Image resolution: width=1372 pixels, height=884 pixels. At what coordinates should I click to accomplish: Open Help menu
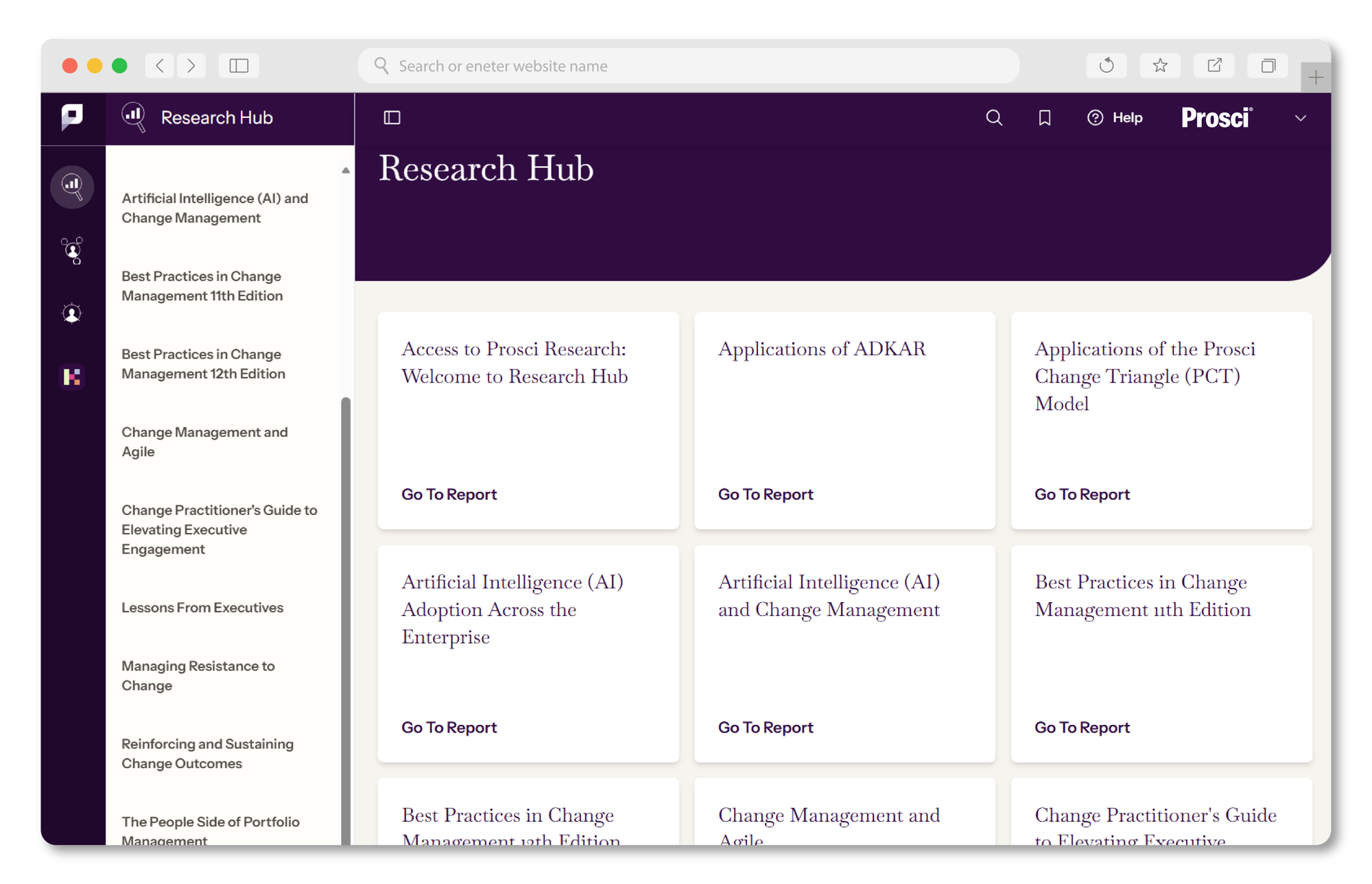click(1115, 118)
